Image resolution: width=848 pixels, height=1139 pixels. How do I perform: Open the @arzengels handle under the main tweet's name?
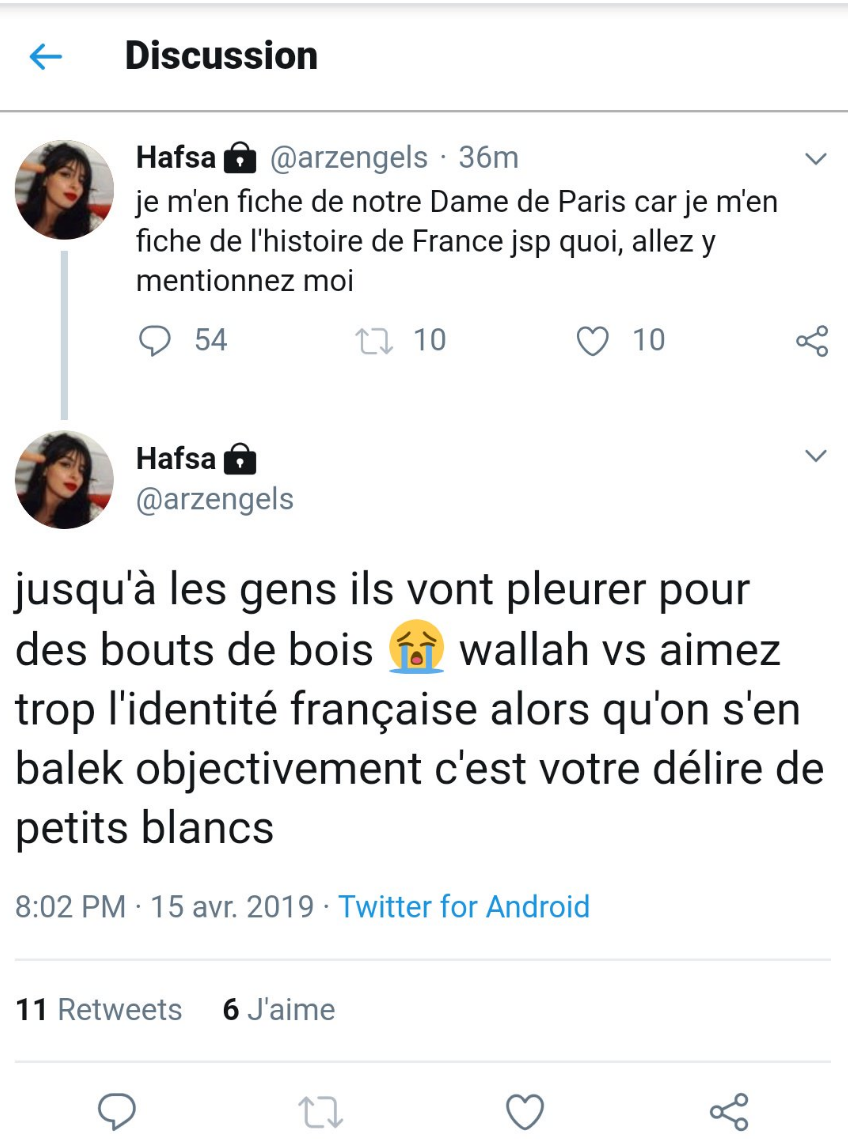214,498
